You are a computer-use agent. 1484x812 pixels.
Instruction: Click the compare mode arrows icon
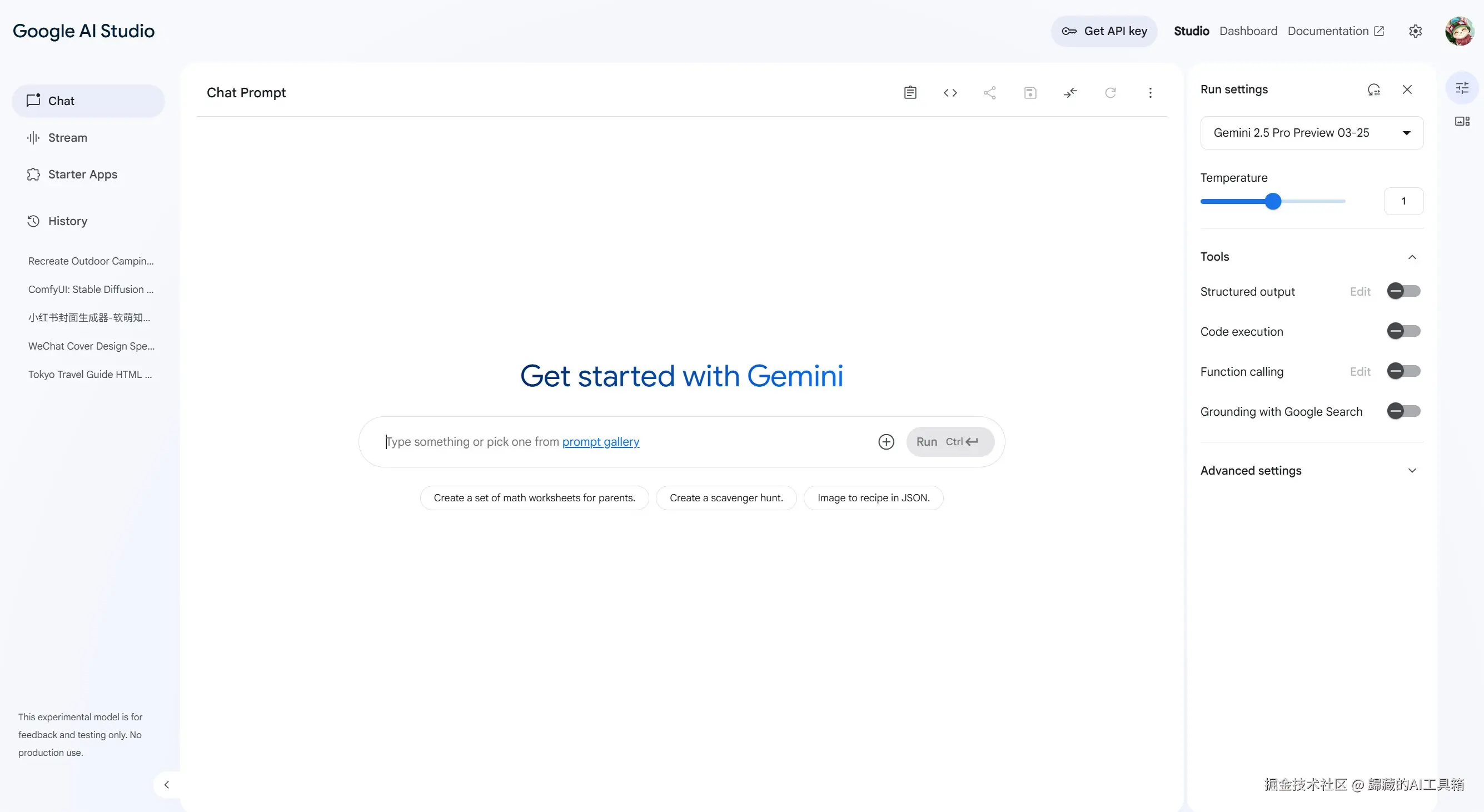[x=1070, y=93]
